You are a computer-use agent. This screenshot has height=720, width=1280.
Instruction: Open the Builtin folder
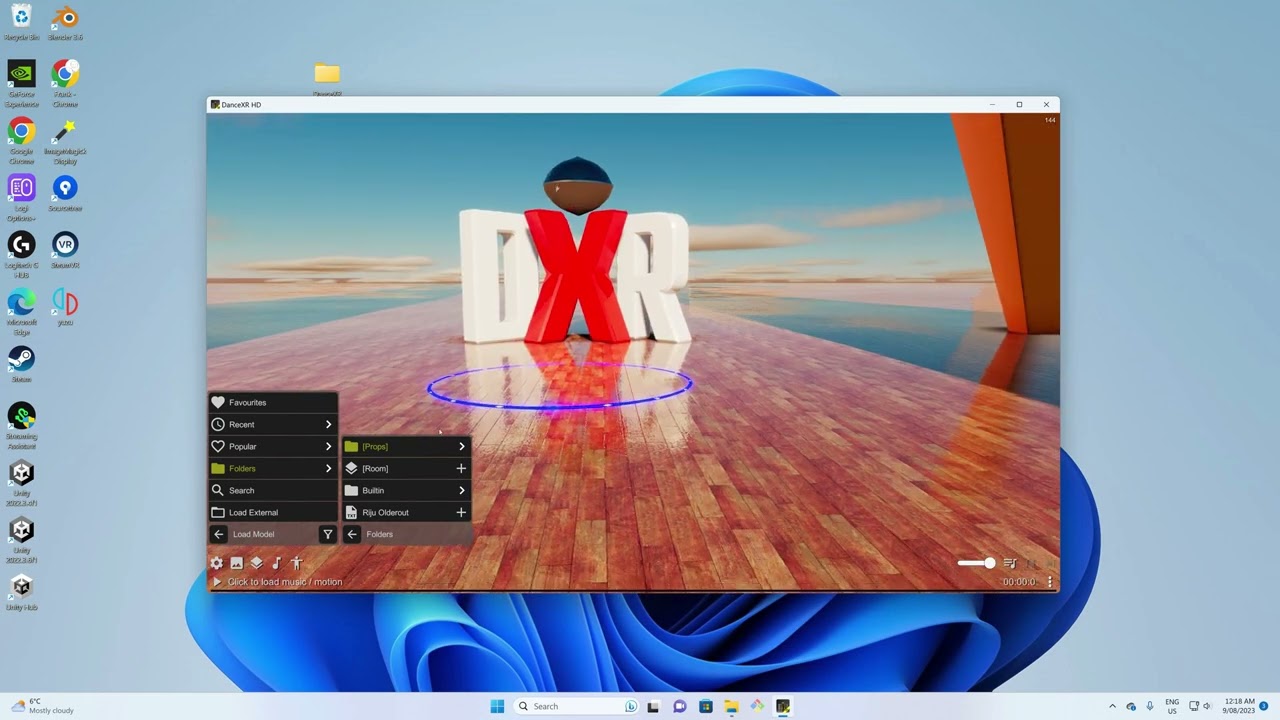pyautogui.click(x=406, y=490)
